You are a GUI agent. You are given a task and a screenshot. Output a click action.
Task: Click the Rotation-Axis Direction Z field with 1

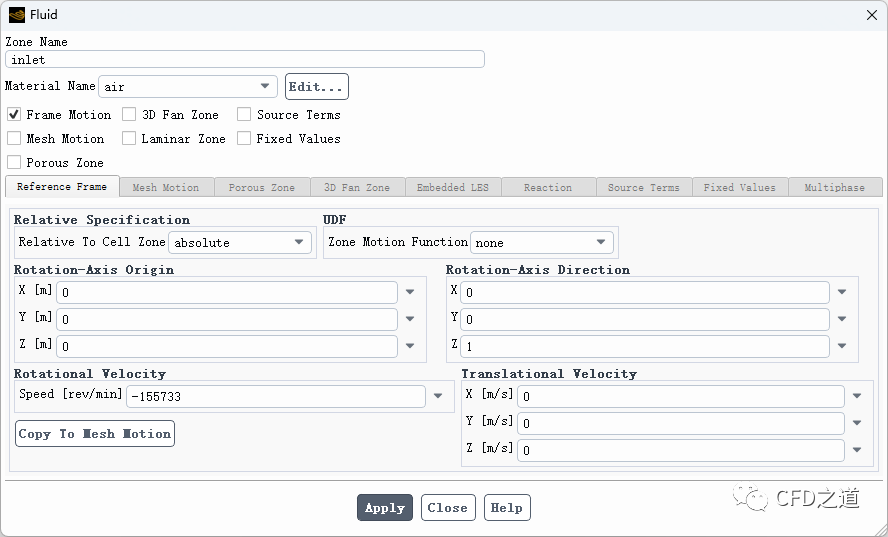pos(645,346)
